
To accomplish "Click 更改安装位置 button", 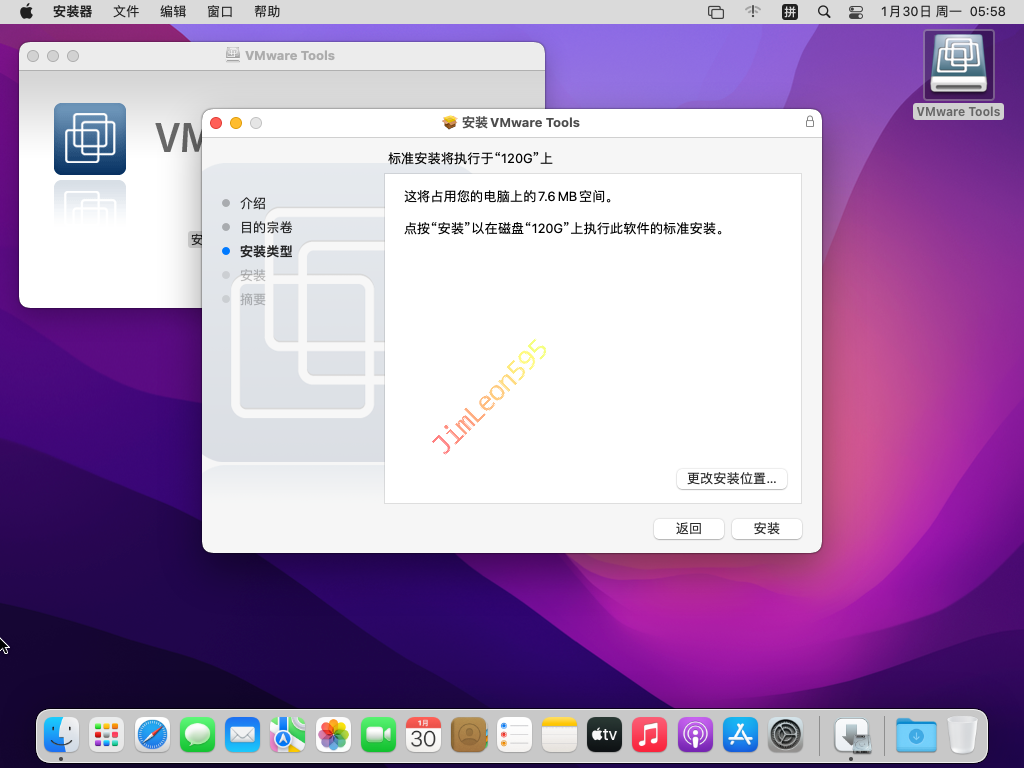I will pos(732,479).
